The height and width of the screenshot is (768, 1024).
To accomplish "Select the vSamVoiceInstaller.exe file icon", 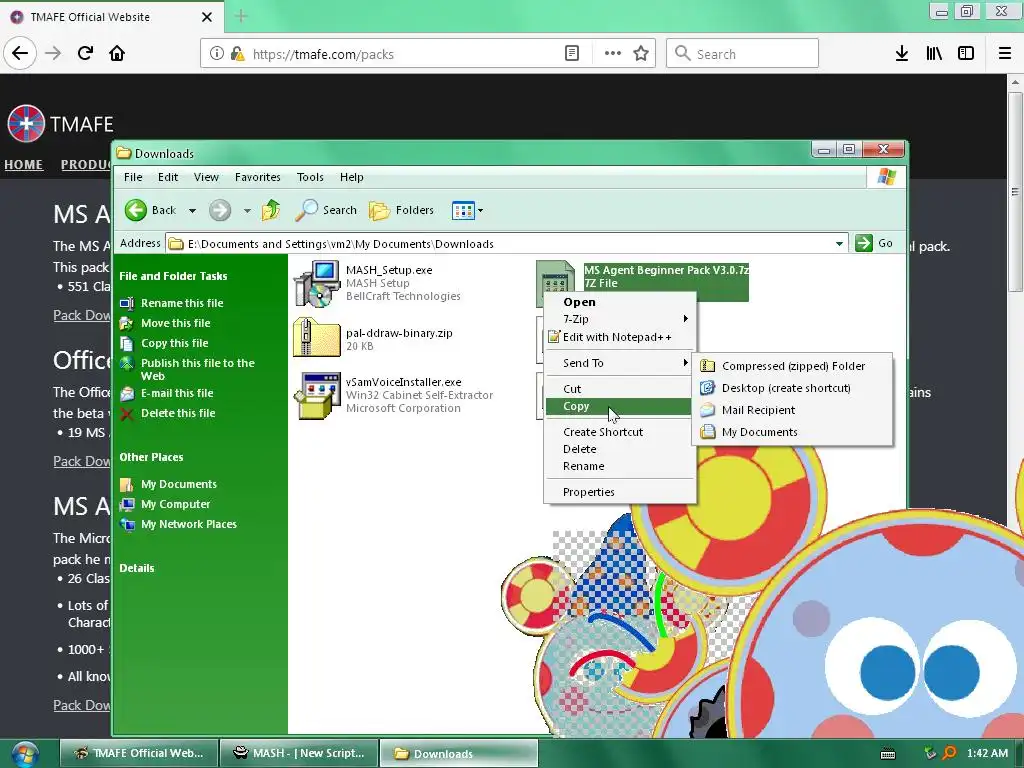I will (x=317, y=395).
